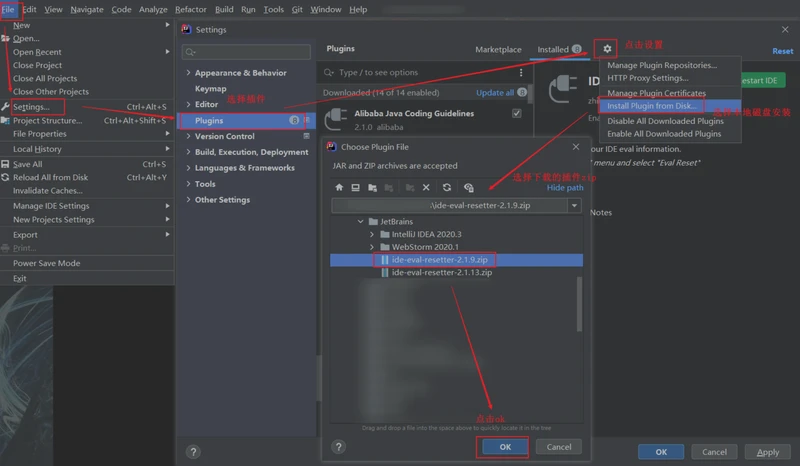
Task: Click the Home directory icon in file chooser
Action: (339, 187)
